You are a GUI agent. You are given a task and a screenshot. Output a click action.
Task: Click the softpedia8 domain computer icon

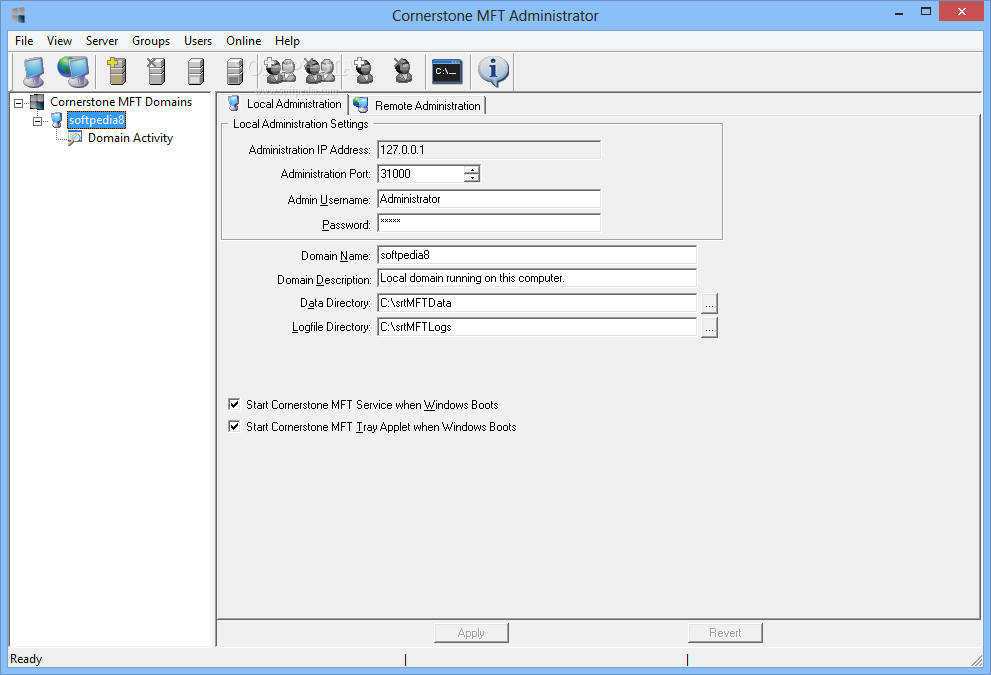click(x=56, y=120)
